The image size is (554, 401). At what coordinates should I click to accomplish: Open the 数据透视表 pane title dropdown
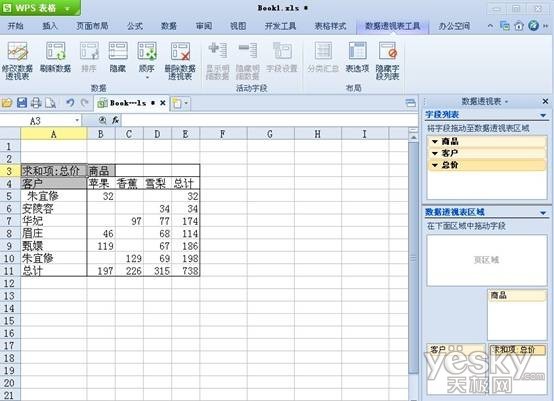[x=506, y=102]
